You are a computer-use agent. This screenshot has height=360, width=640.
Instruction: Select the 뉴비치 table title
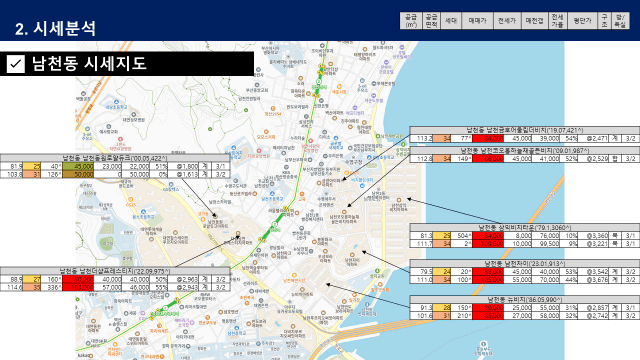(x=524, y=300)
